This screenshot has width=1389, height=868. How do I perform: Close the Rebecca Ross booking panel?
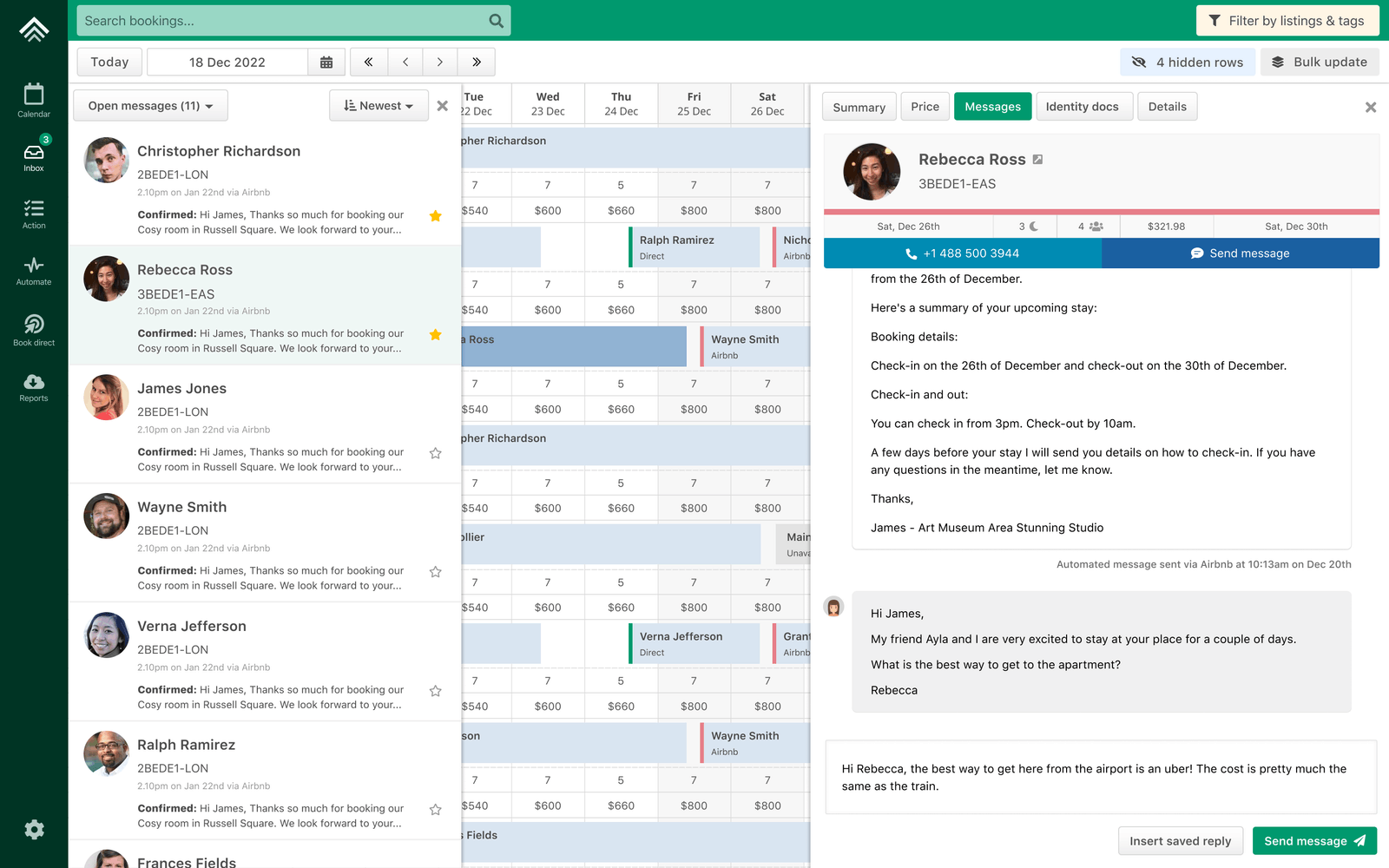(x=1371, y=107)
